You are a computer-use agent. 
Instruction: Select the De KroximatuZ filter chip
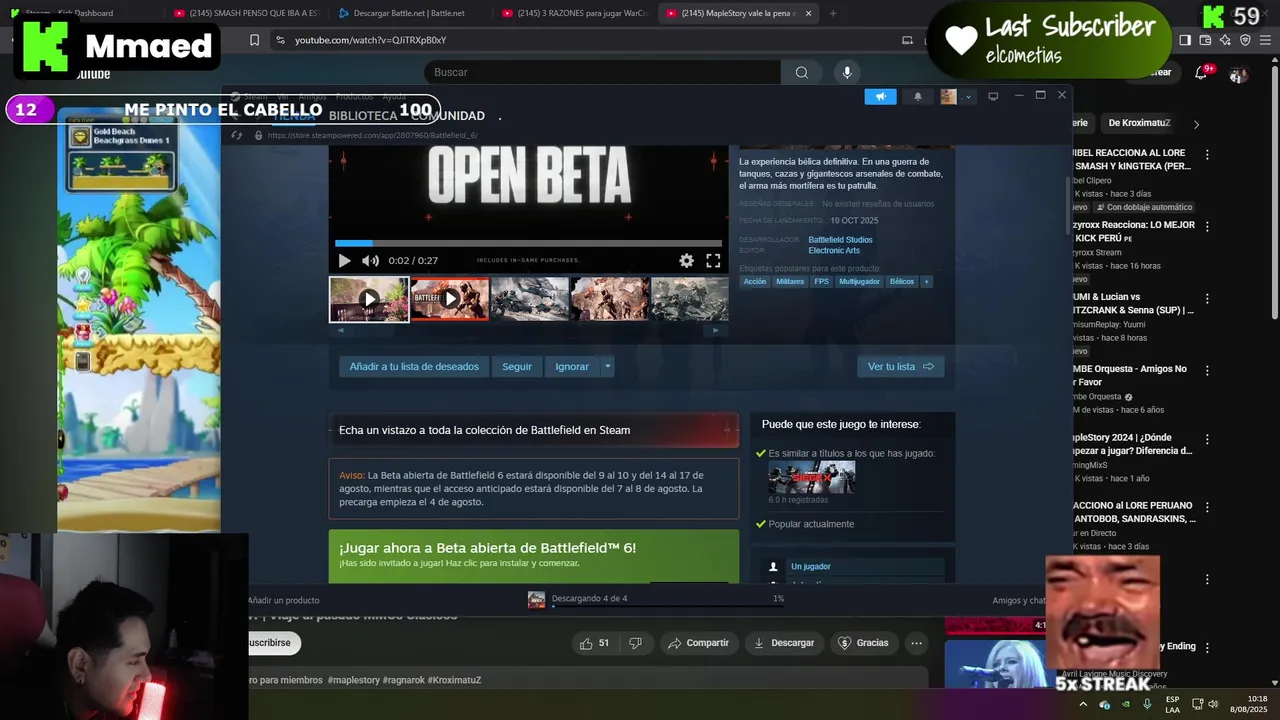[x=1139, y=123]
